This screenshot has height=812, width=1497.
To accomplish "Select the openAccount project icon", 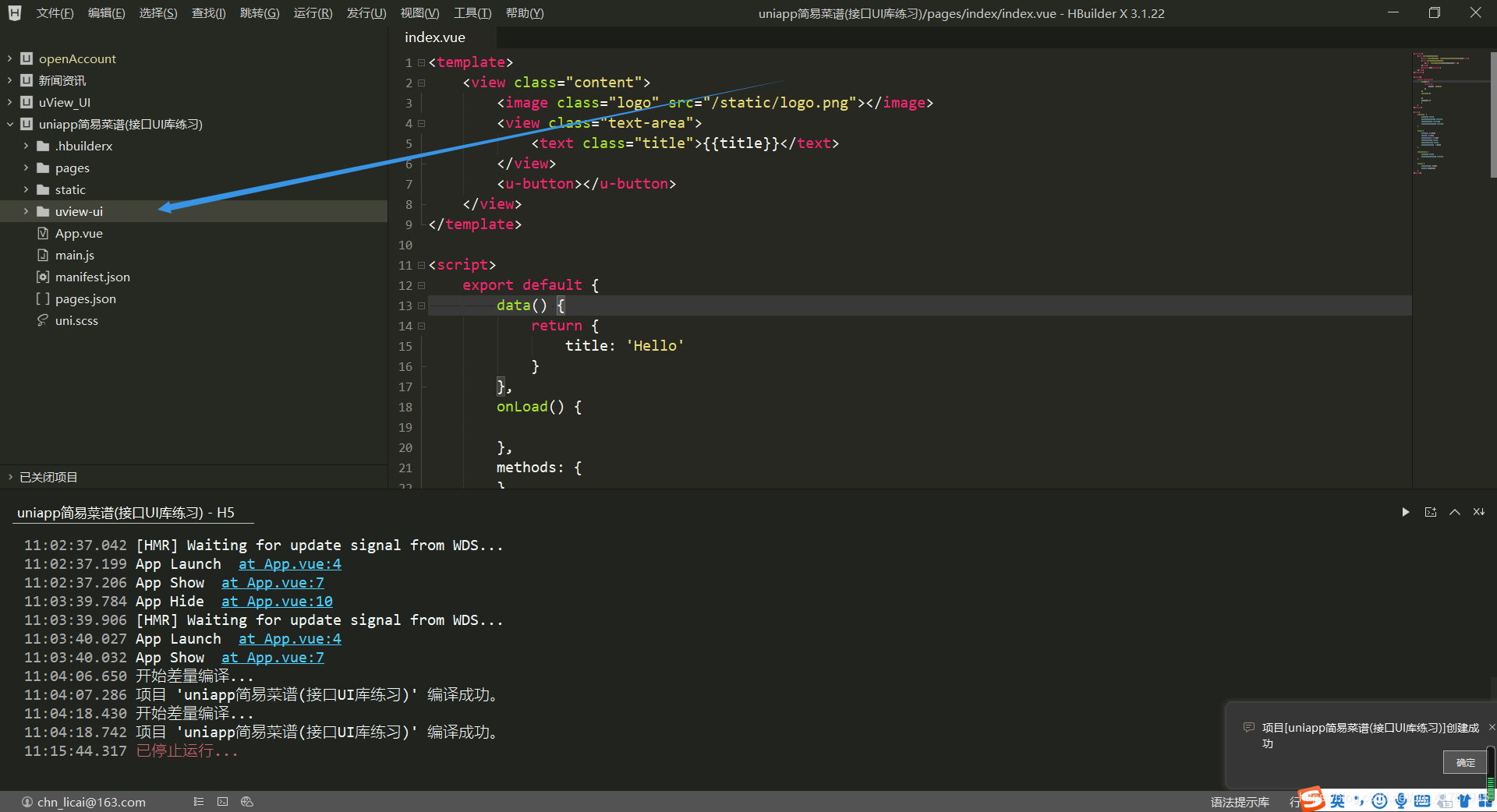I will (27, 58).
